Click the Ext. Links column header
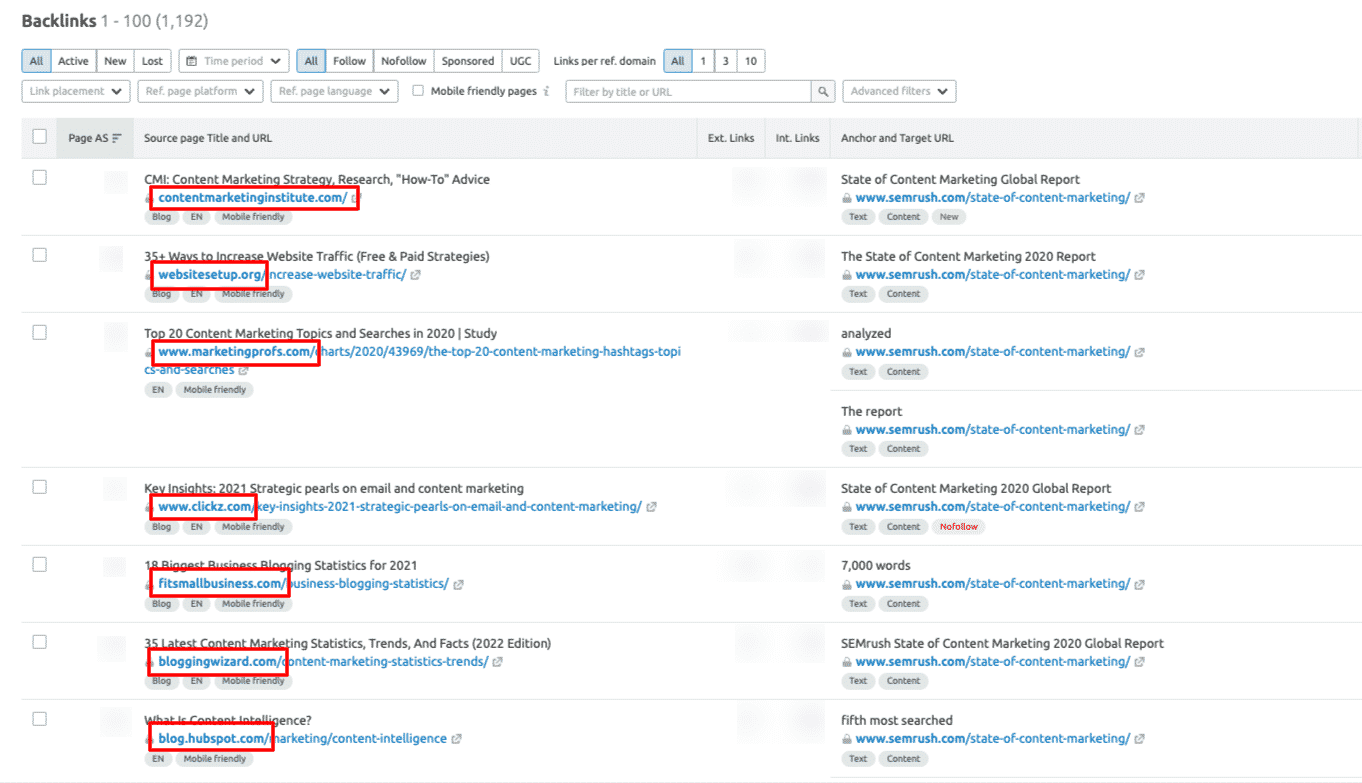1362x783 pixels. click(x=731, y=139)
